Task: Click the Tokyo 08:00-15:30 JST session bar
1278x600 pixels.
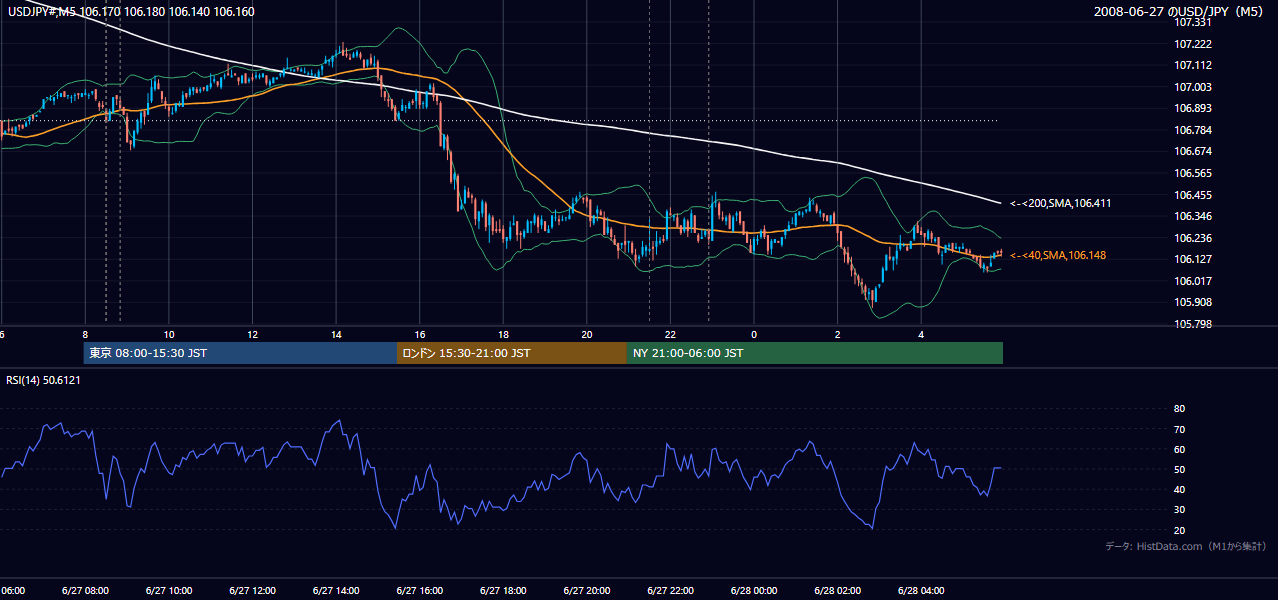Action: (x=240, y=353)
